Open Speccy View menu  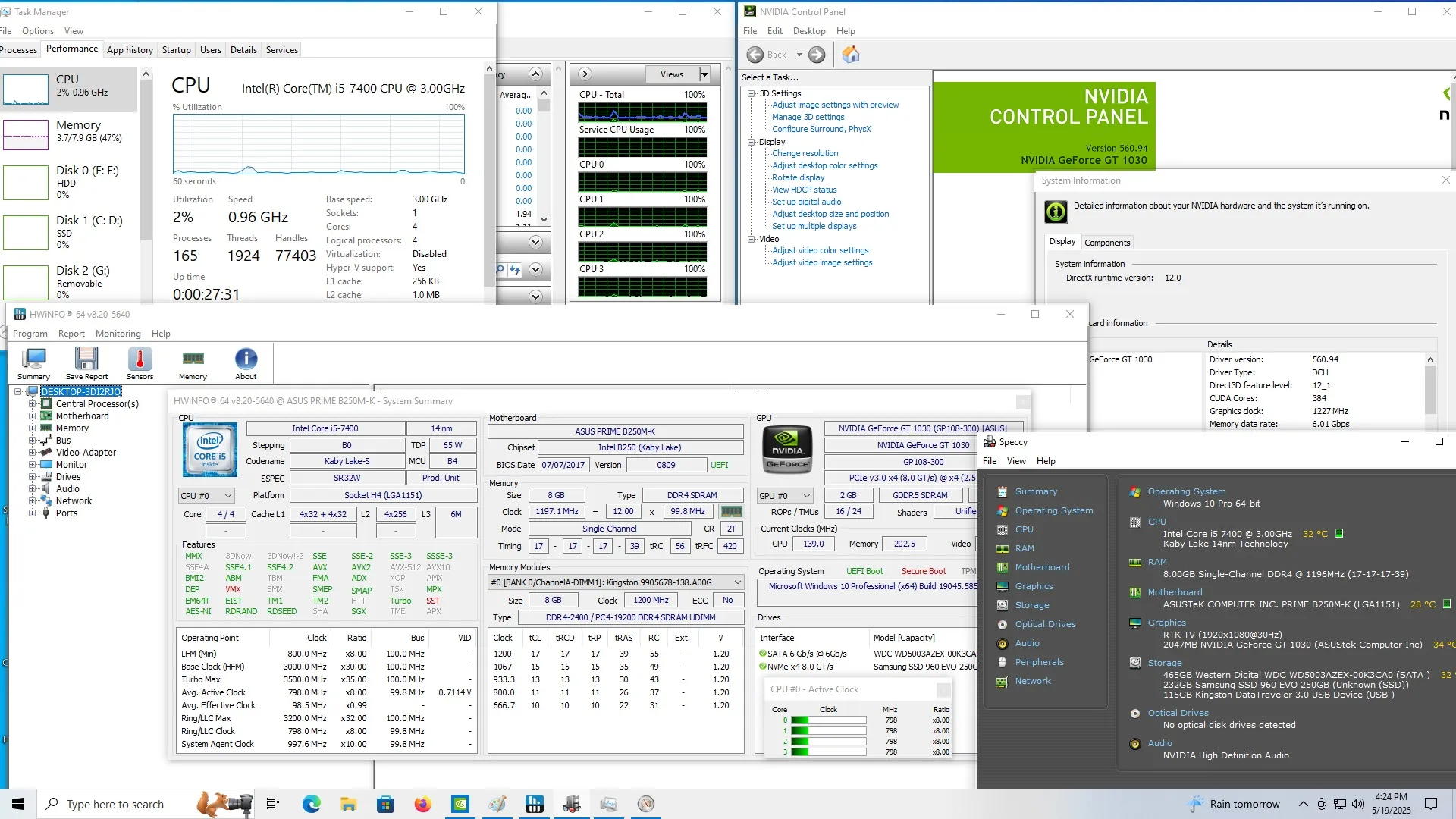click(x=1016, y=461)
